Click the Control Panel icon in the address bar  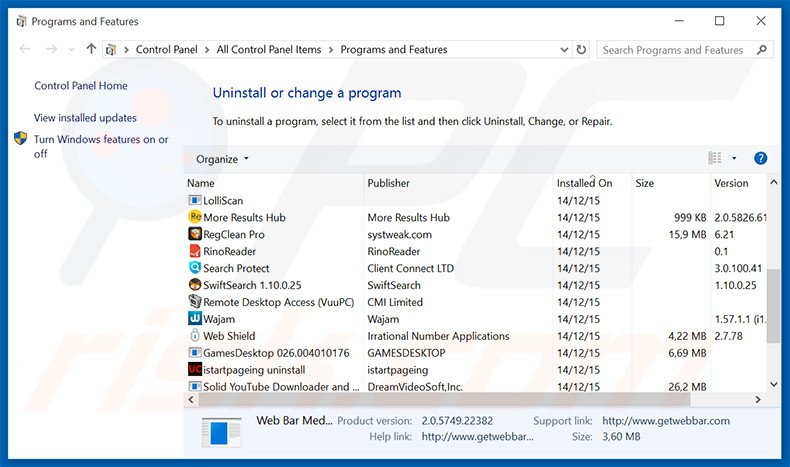(x=111, y=50)
